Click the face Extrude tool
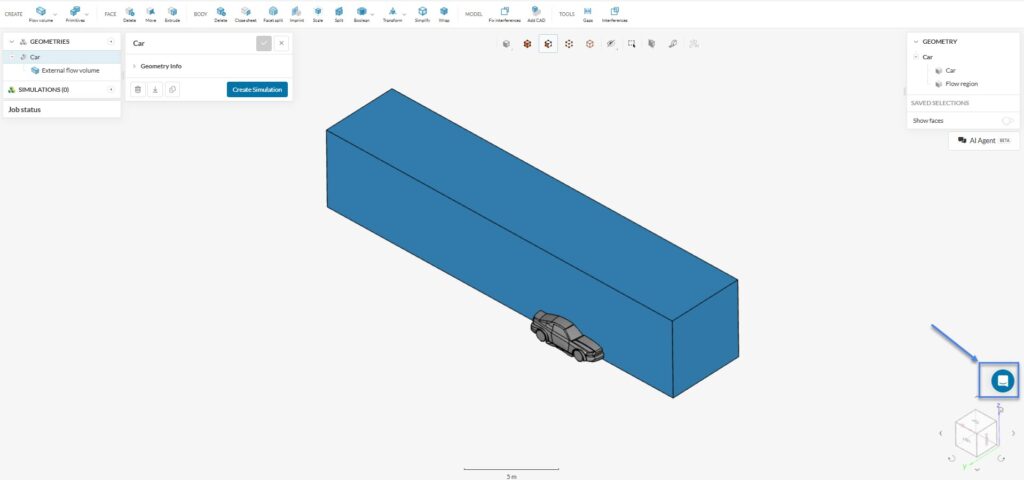1024x480 pixels. tap(172, 14)
